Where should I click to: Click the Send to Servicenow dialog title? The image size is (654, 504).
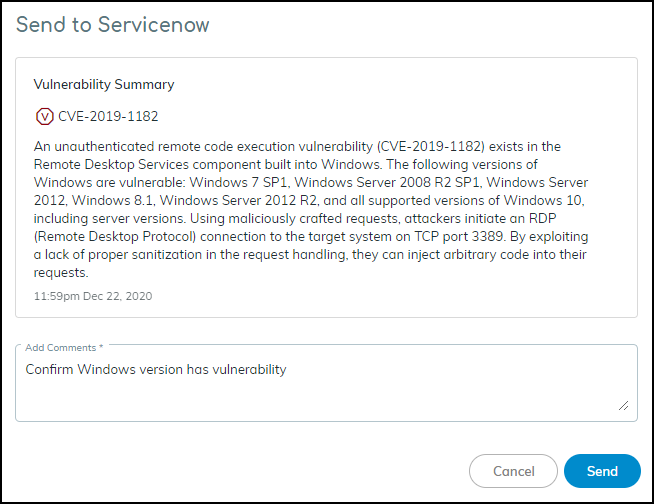113,24
